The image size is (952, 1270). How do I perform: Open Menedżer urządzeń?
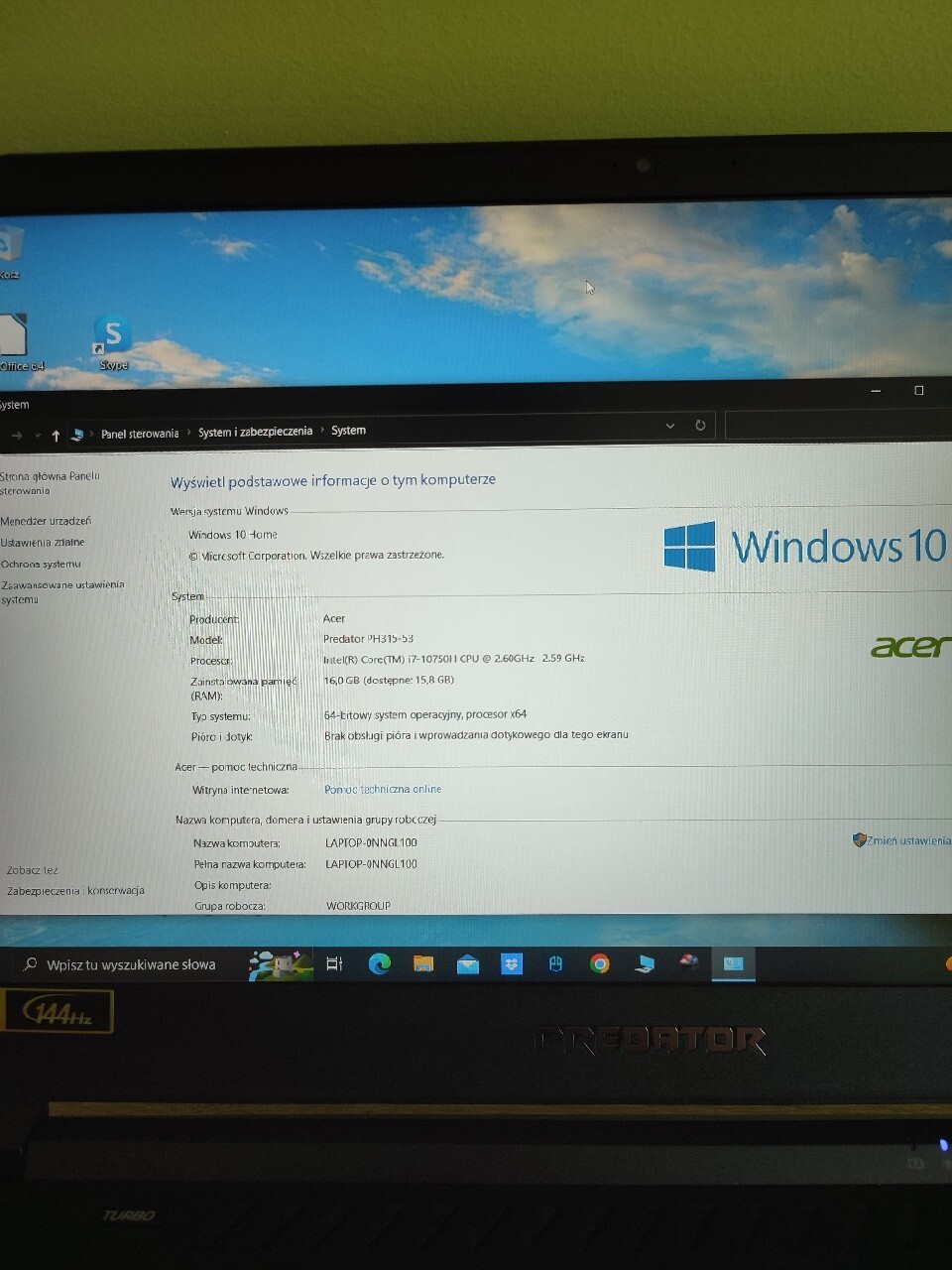pyautogui.click(x=46, y=521)
